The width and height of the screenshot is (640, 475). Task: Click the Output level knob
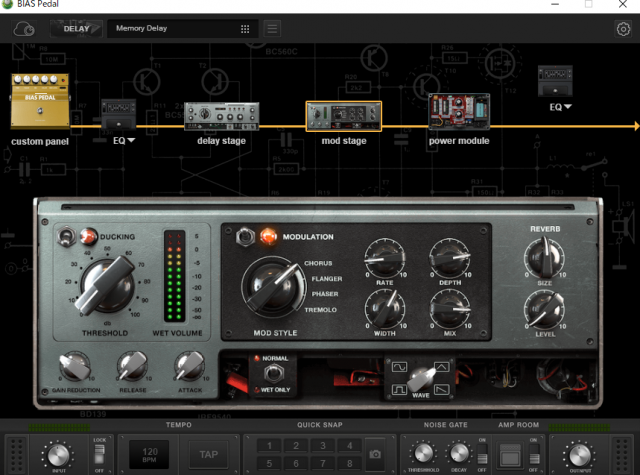pyautogui.click(x=580, y=455)
